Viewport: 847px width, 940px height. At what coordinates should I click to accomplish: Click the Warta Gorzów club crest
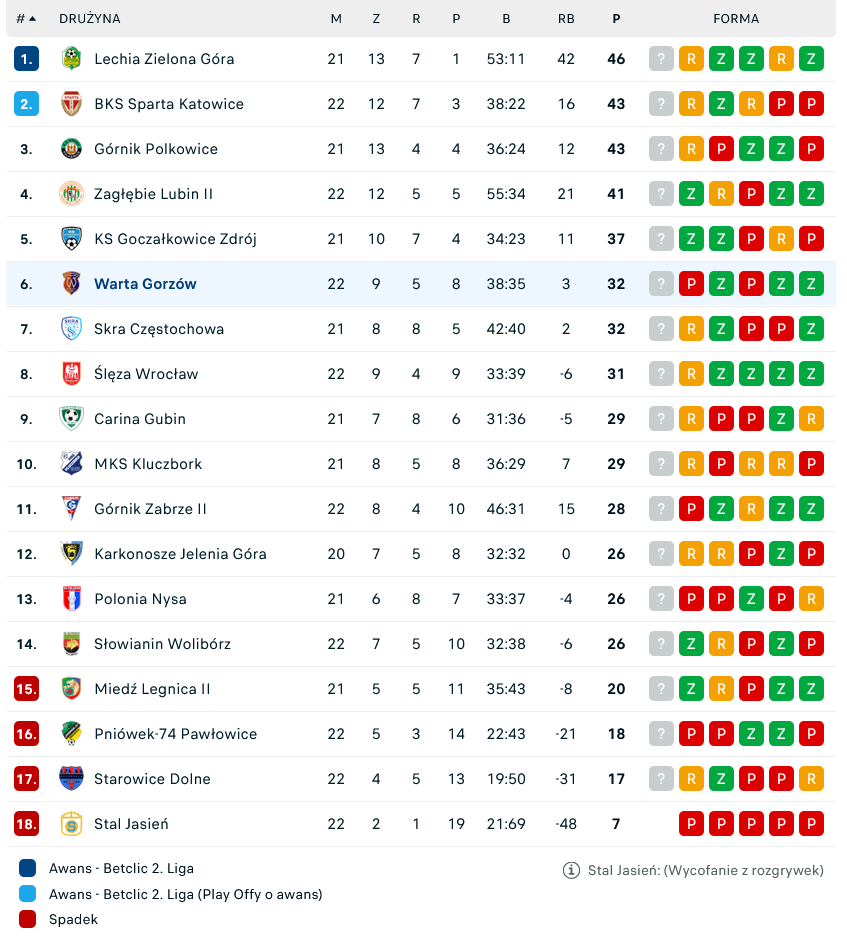point(71,284)
